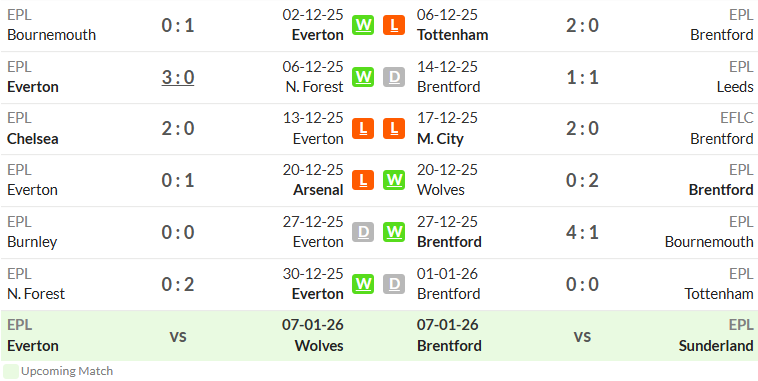Click the Sunderland team in upcoming match

pos(716,346)
